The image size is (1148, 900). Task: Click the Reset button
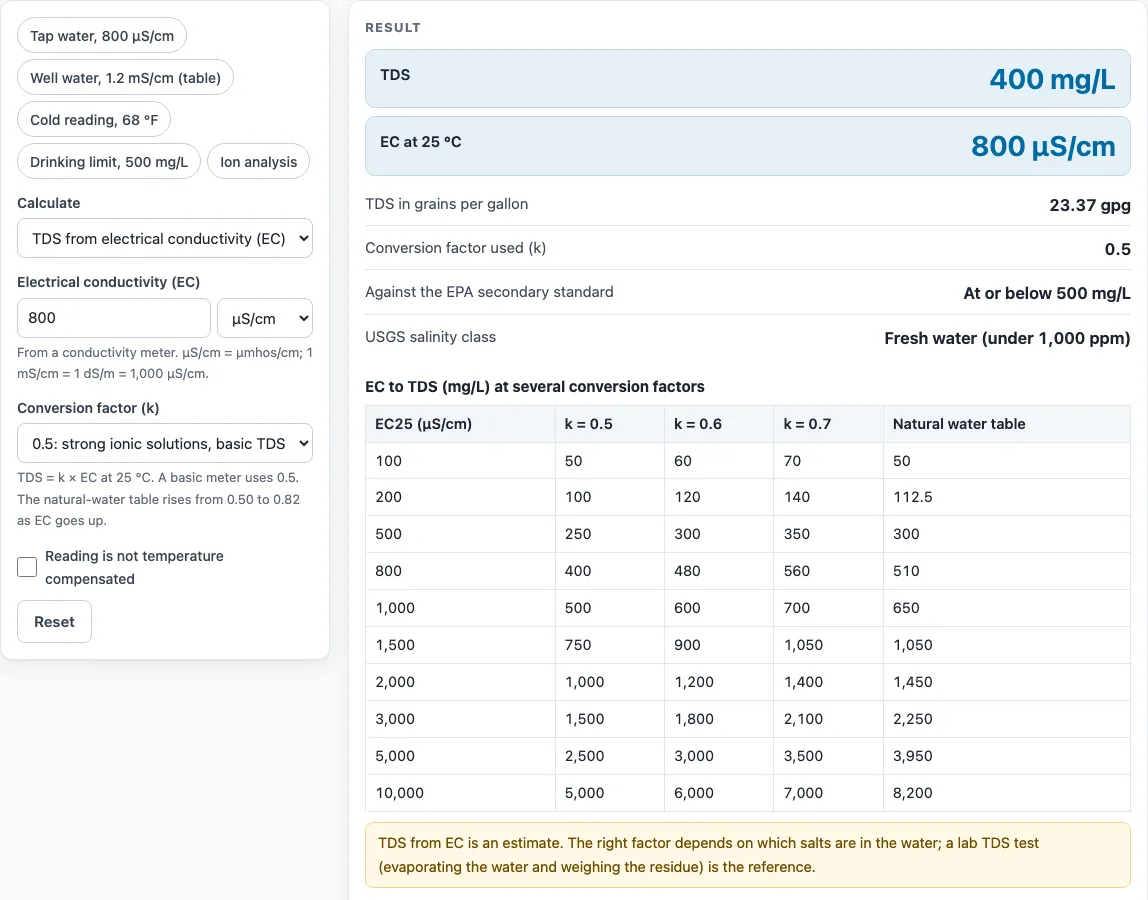pos(54,622)
